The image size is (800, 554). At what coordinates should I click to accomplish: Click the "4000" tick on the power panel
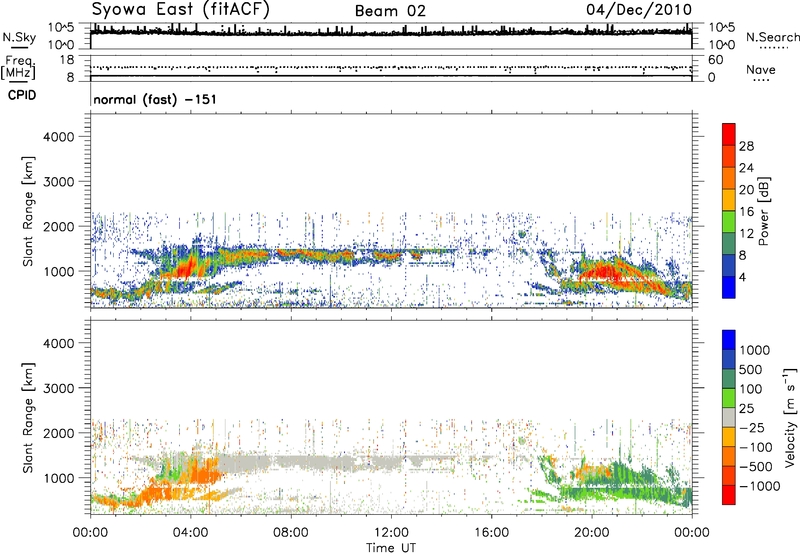click(x=58, y=137)
